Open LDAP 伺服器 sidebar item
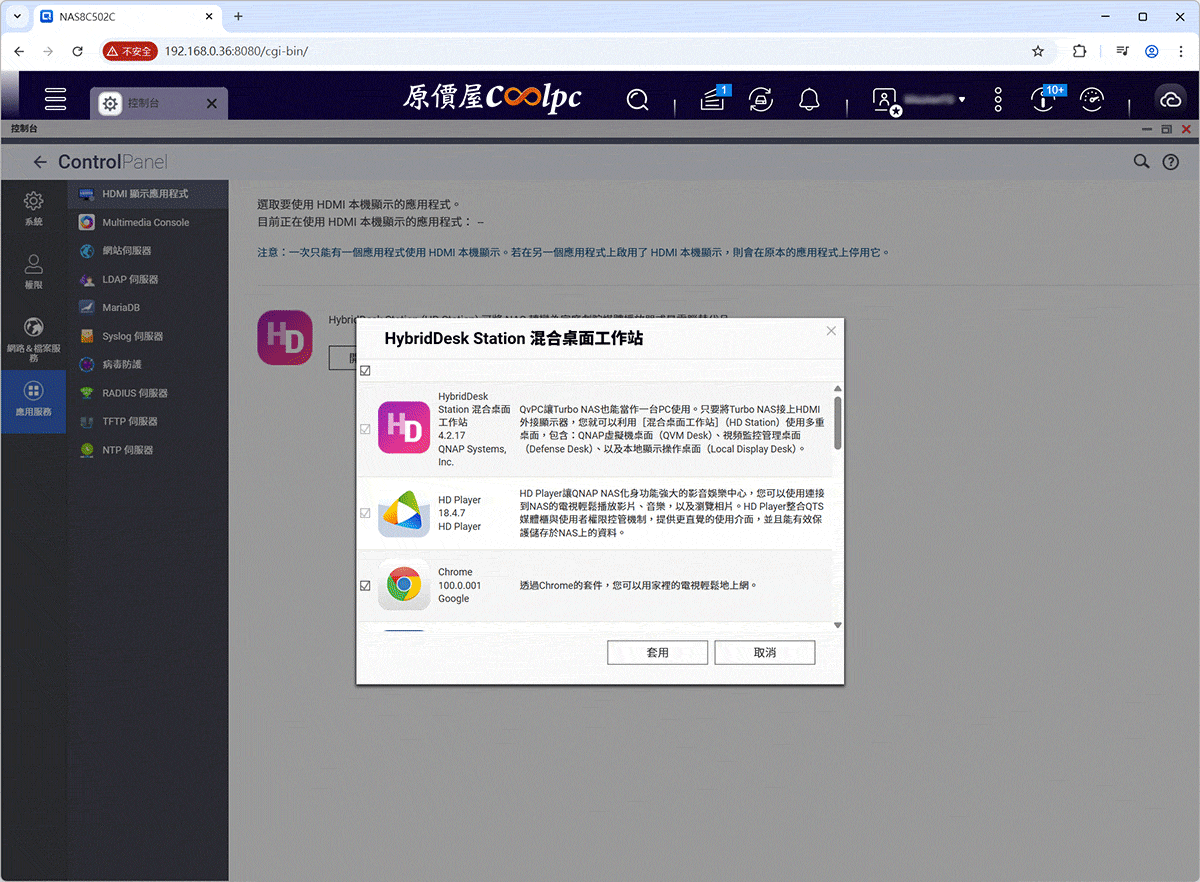 coord(148,279)
